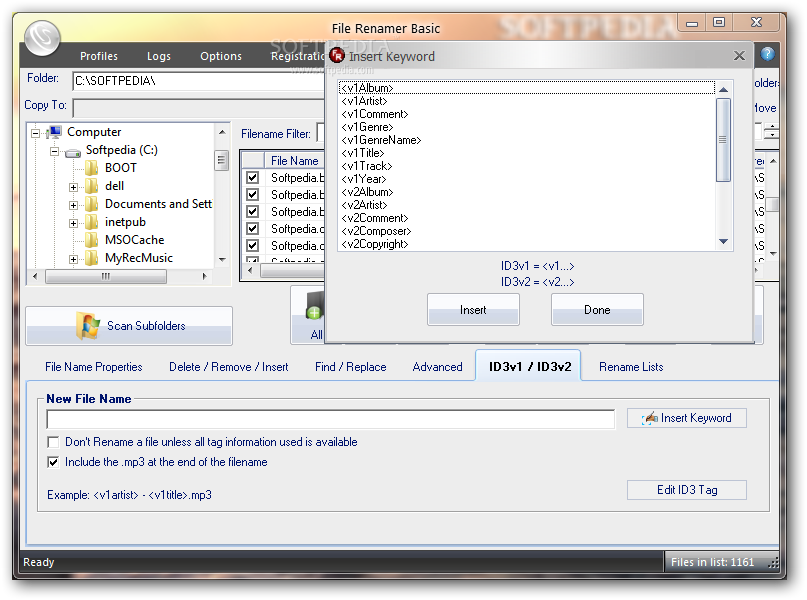This screenshot has height=600, width=807.
Task: Click folder tree scroll down arrow
Action: [x=222, y=259]
